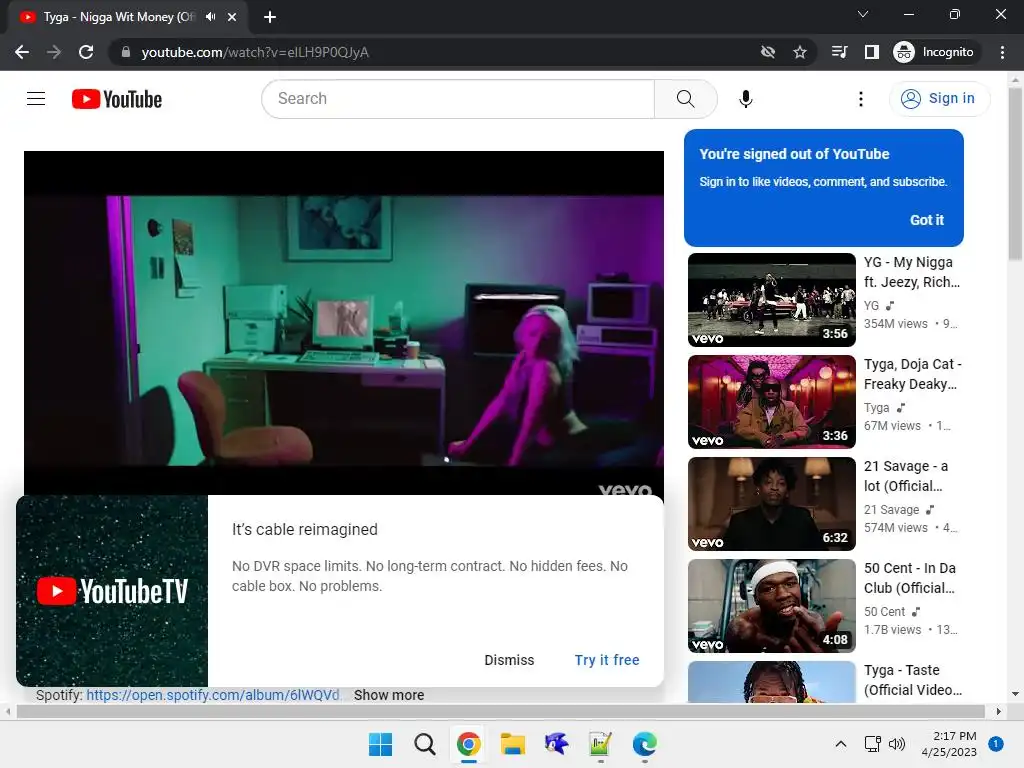The width and height of the screenshot is (1024, 768).
Task: Open the YG My Nigga video thumbnail
Action: click(771, 300)
